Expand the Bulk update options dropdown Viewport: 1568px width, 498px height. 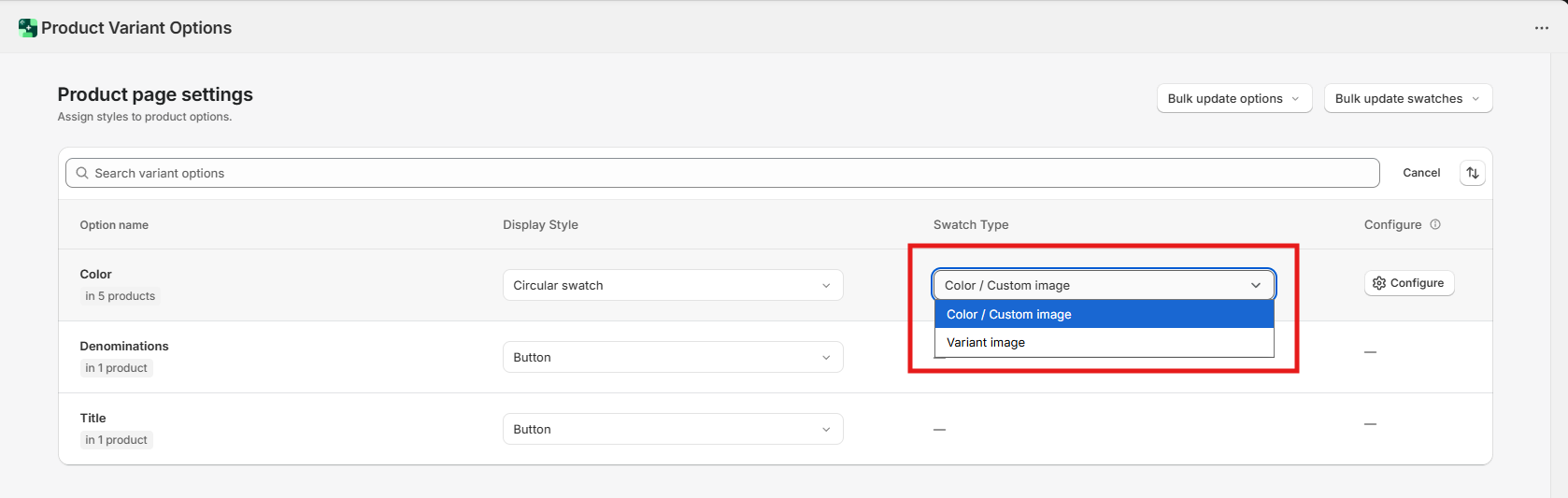point(1233,98)
